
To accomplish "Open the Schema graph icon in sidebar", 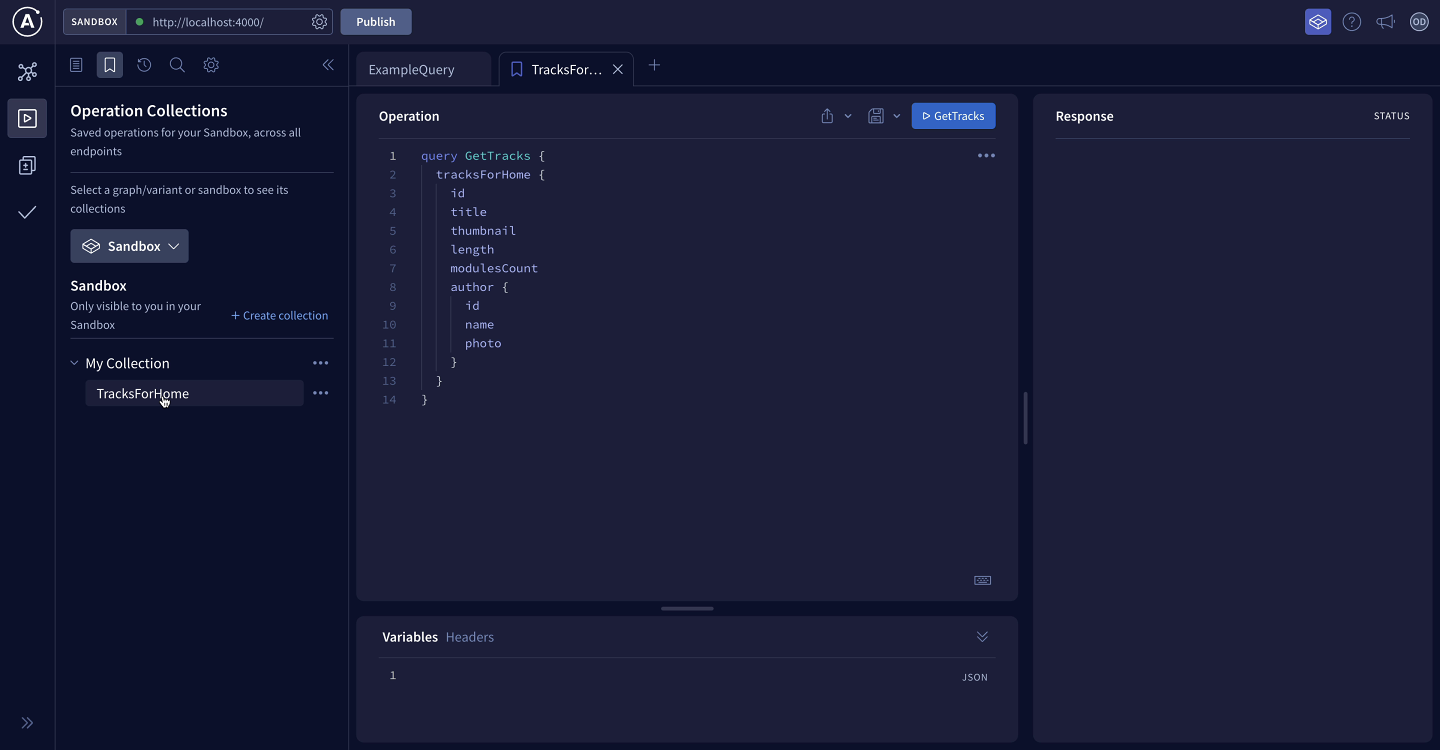I will point(27,72).
